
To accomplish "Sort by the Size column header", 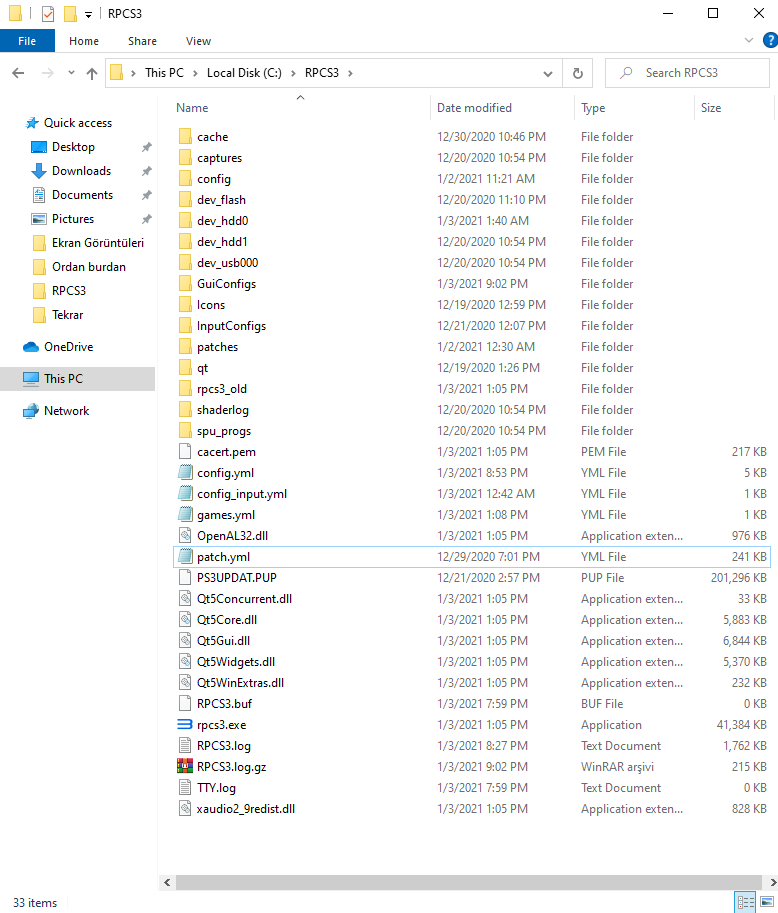I will click(x=710, y=108).
